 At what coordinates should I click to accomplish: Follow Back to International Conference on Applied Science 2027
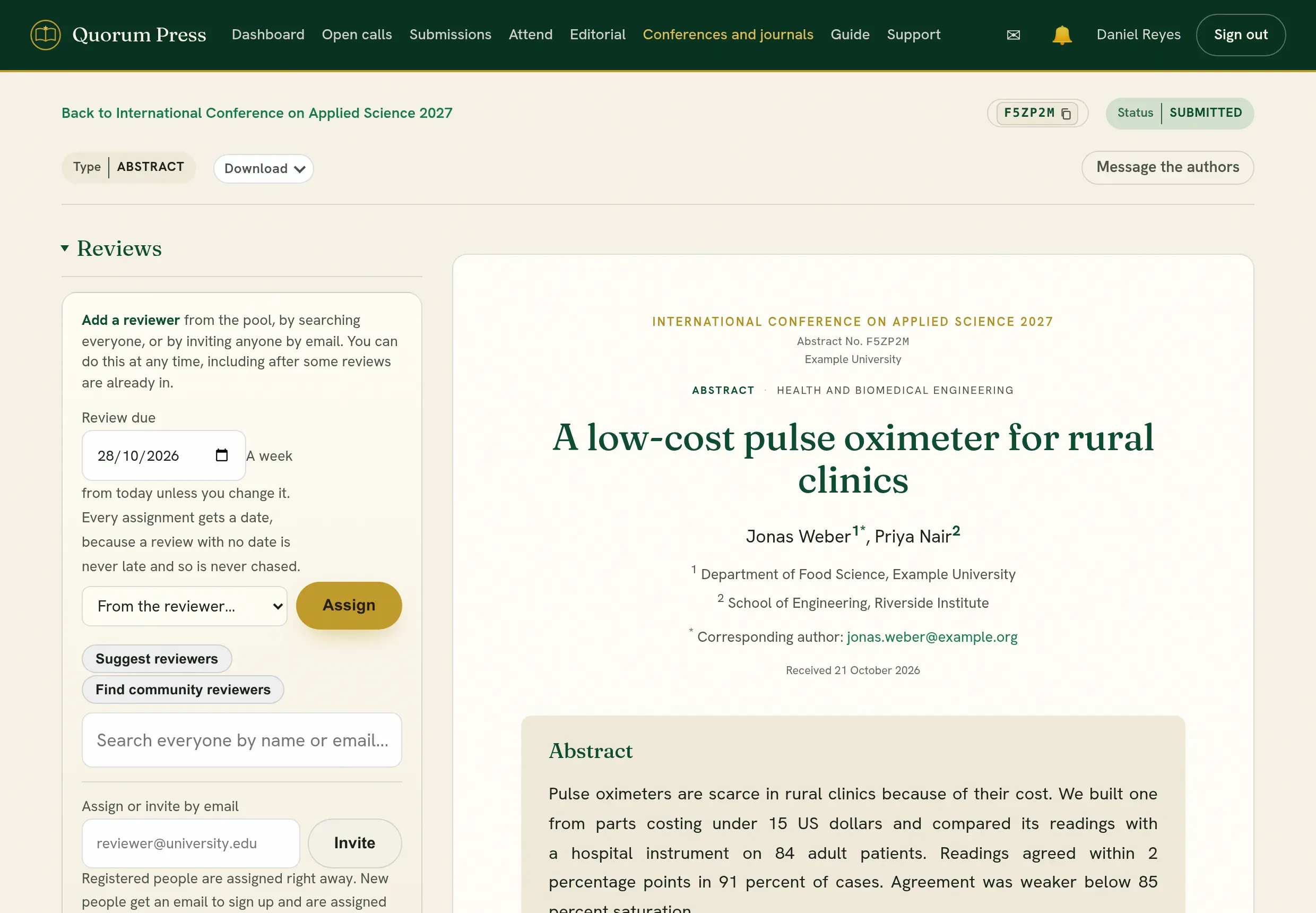coord(257,113)
